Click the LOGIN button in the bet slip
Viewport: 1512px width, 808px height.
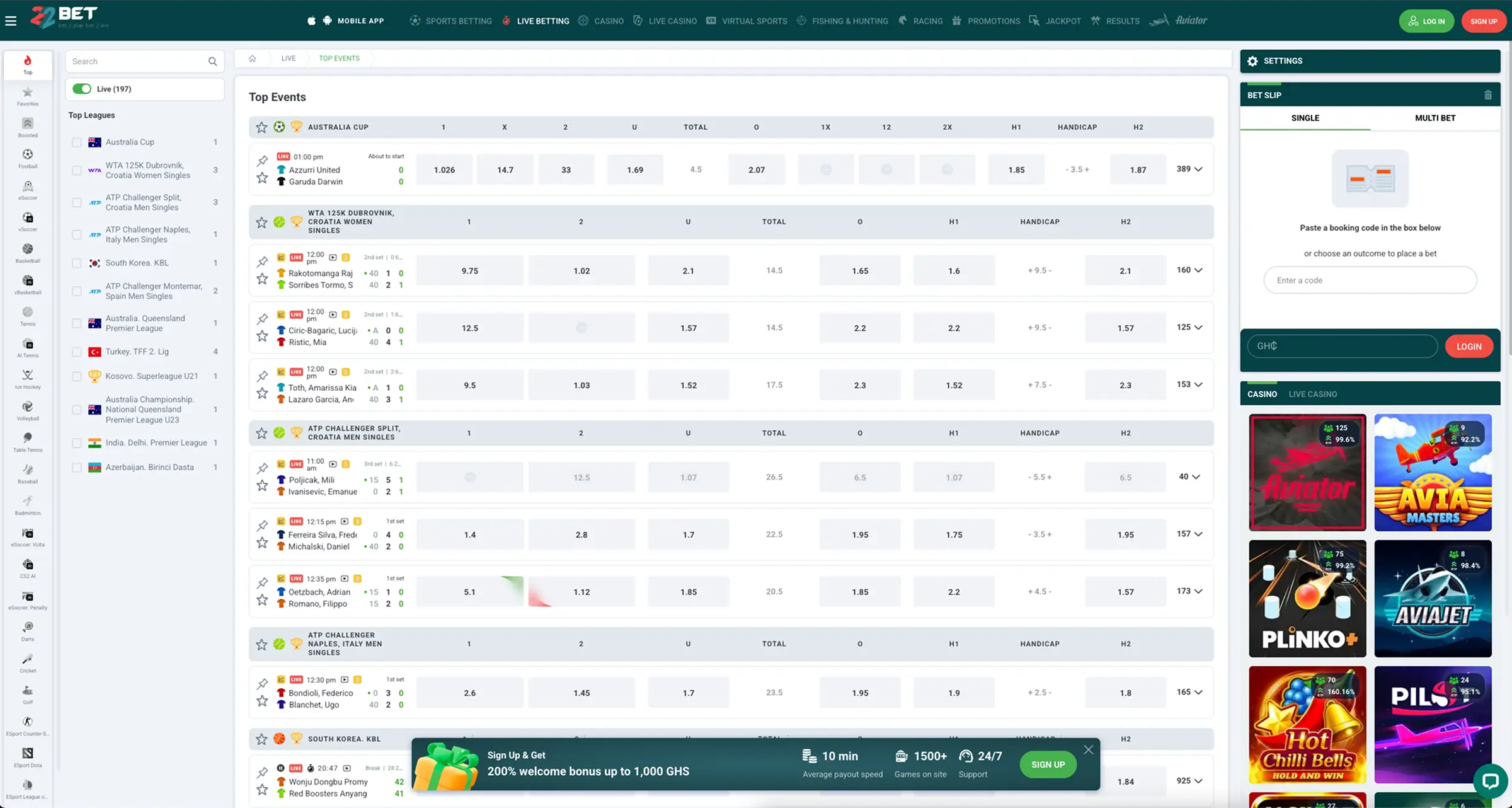[x=1469, y=346]
